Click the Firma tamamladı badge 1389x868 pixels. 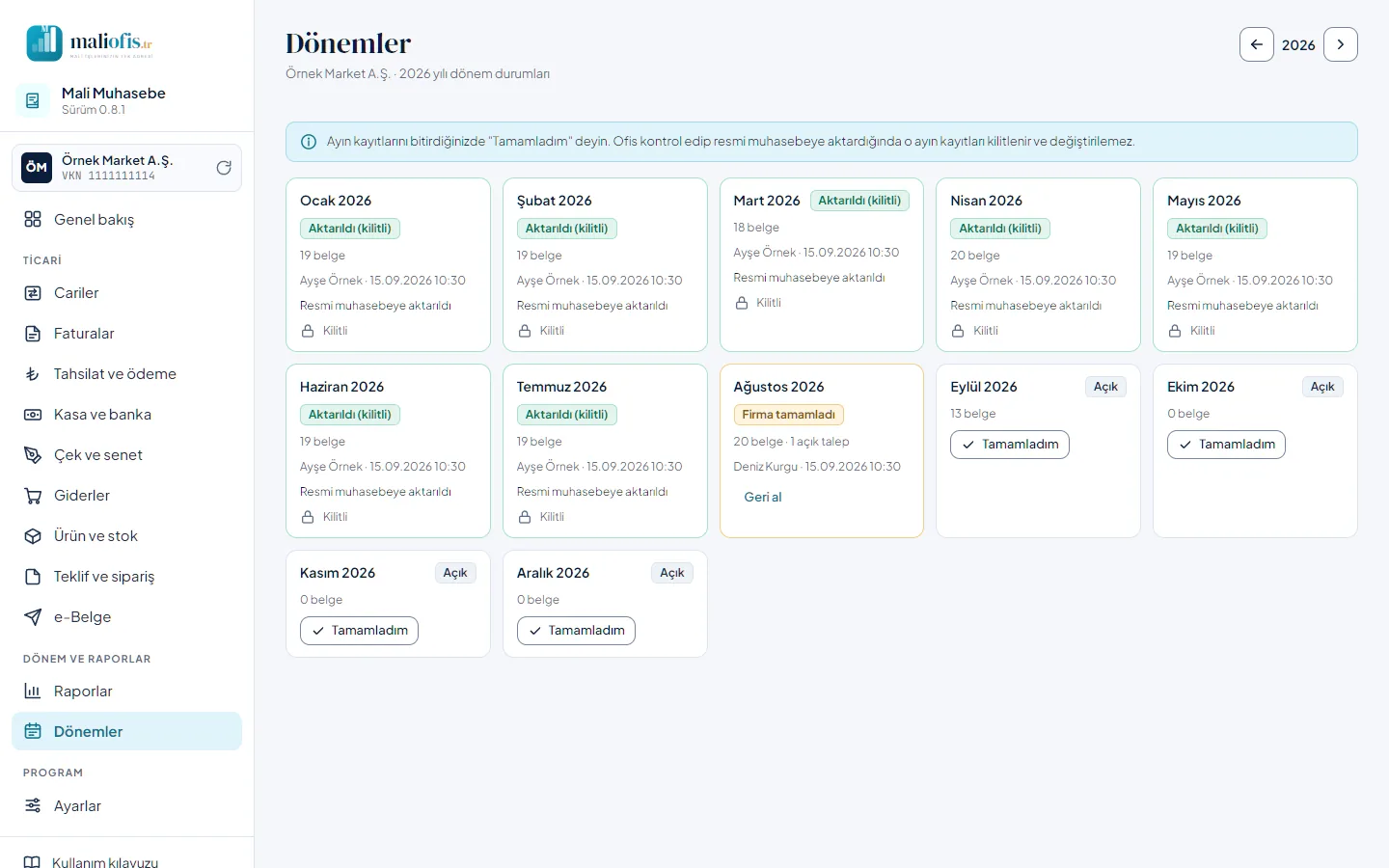point(789,415)
